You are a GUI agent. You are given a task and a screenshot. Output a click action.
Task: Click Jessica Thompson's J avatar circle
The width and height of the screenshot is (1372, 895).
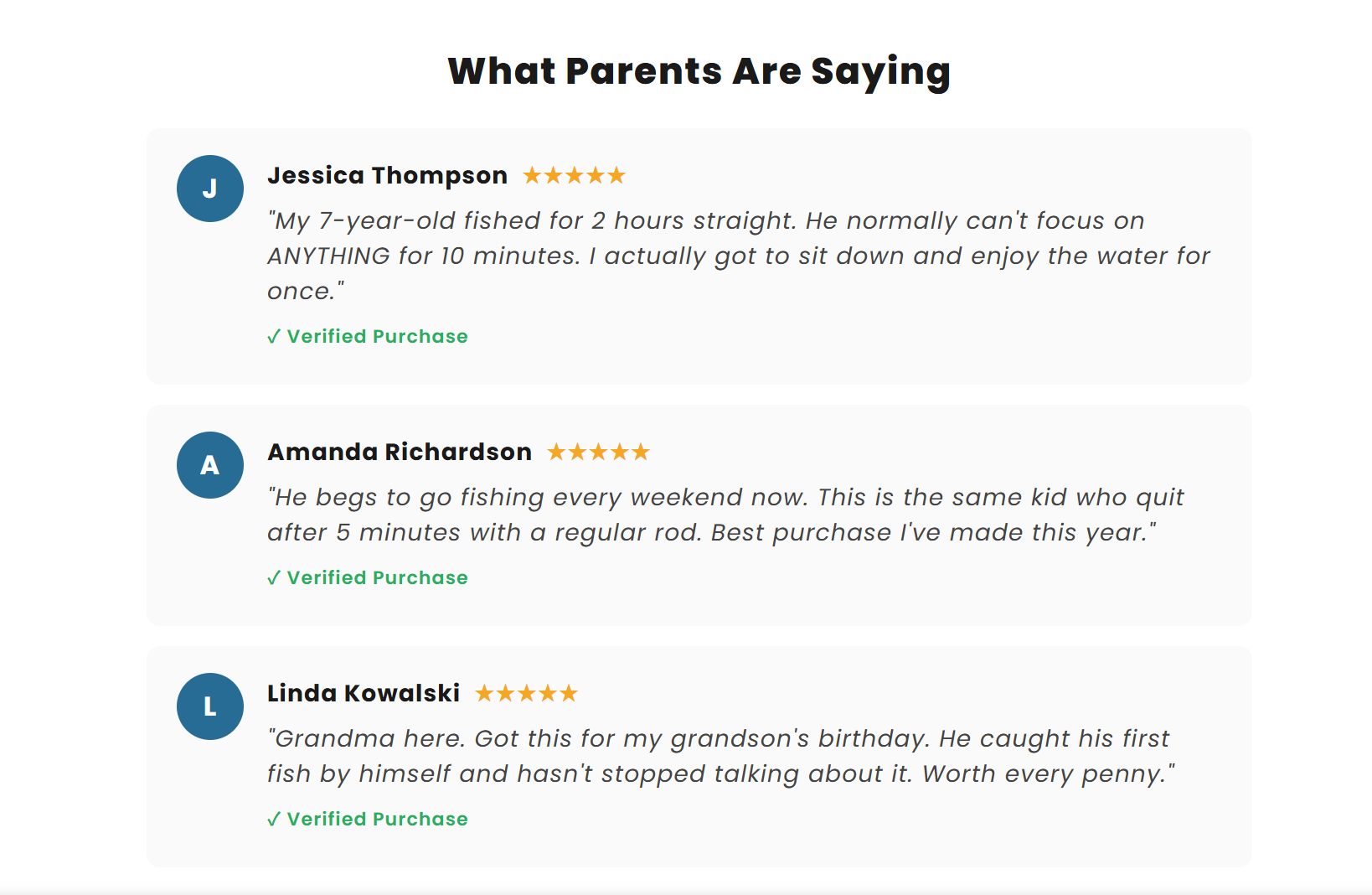[210, 189]
